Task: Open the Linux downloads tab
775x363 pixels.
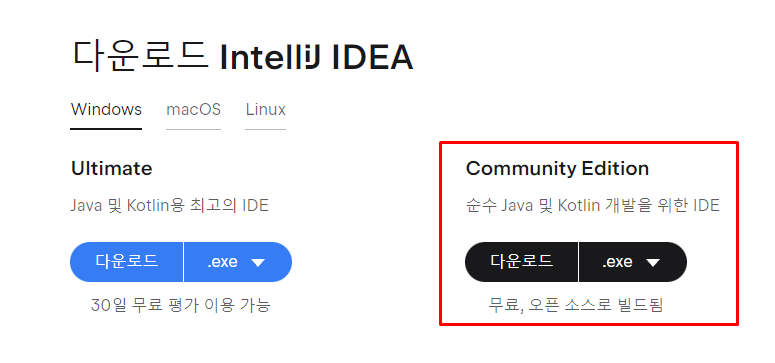Action: tap(265, 110)
